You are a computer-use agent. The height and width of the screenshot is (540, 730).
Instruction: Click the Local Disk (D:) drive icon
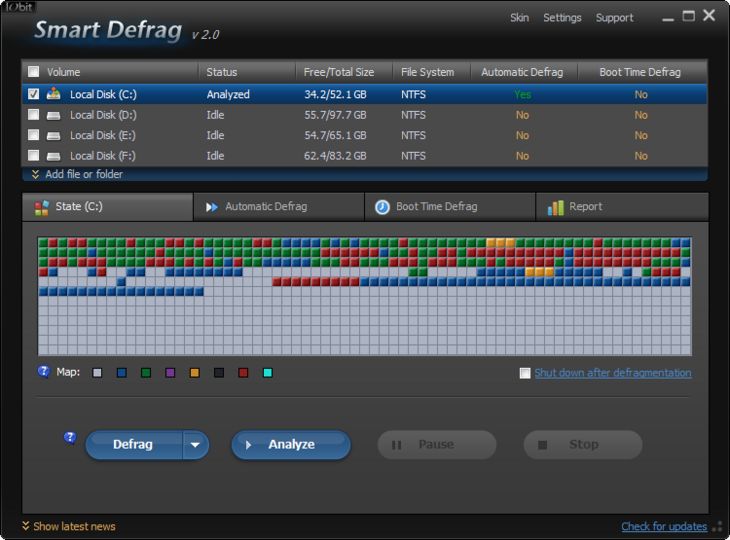pos(54,115)
